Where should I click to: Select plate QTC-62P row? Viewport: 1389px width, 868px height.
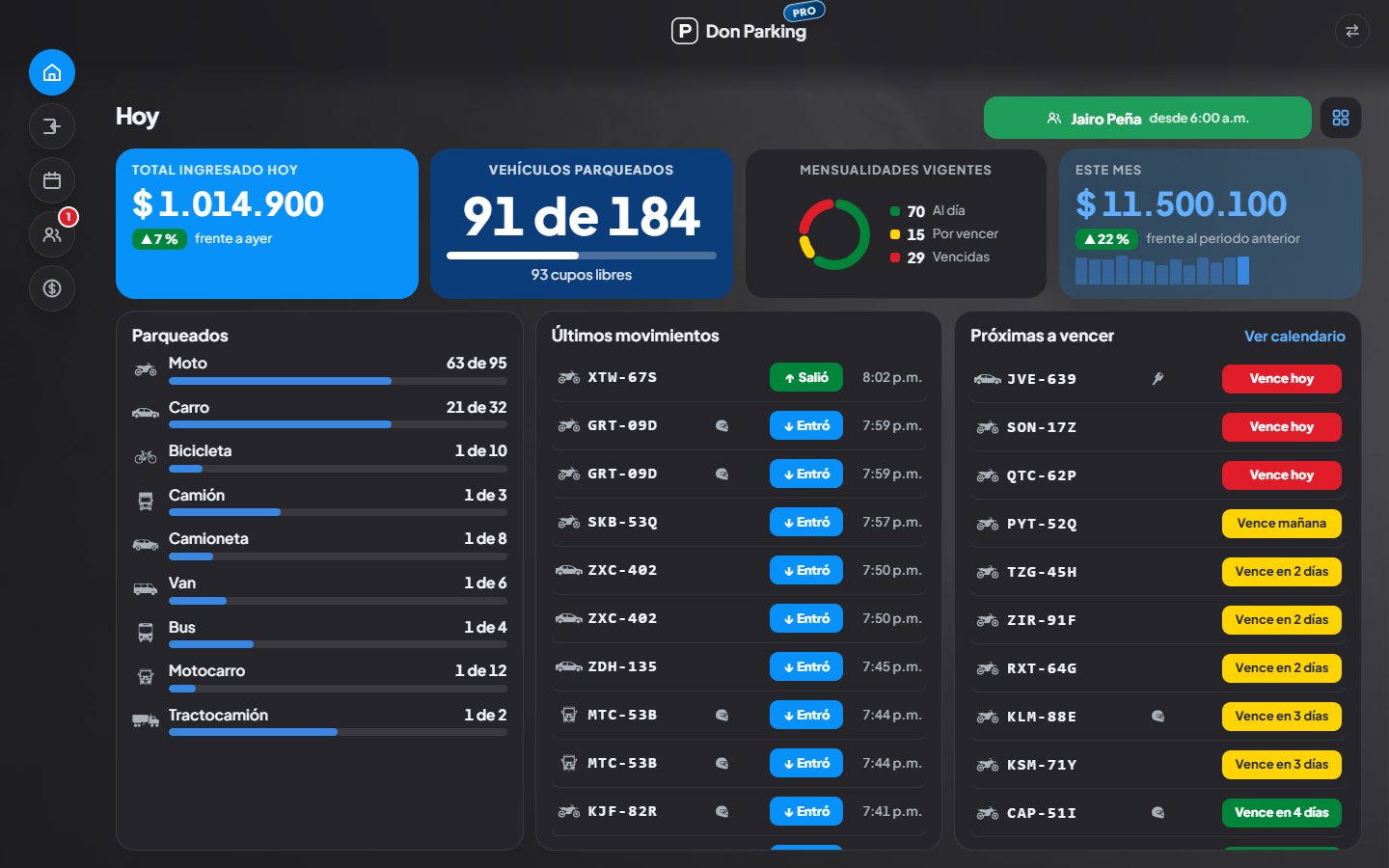tap(1157, 475)
